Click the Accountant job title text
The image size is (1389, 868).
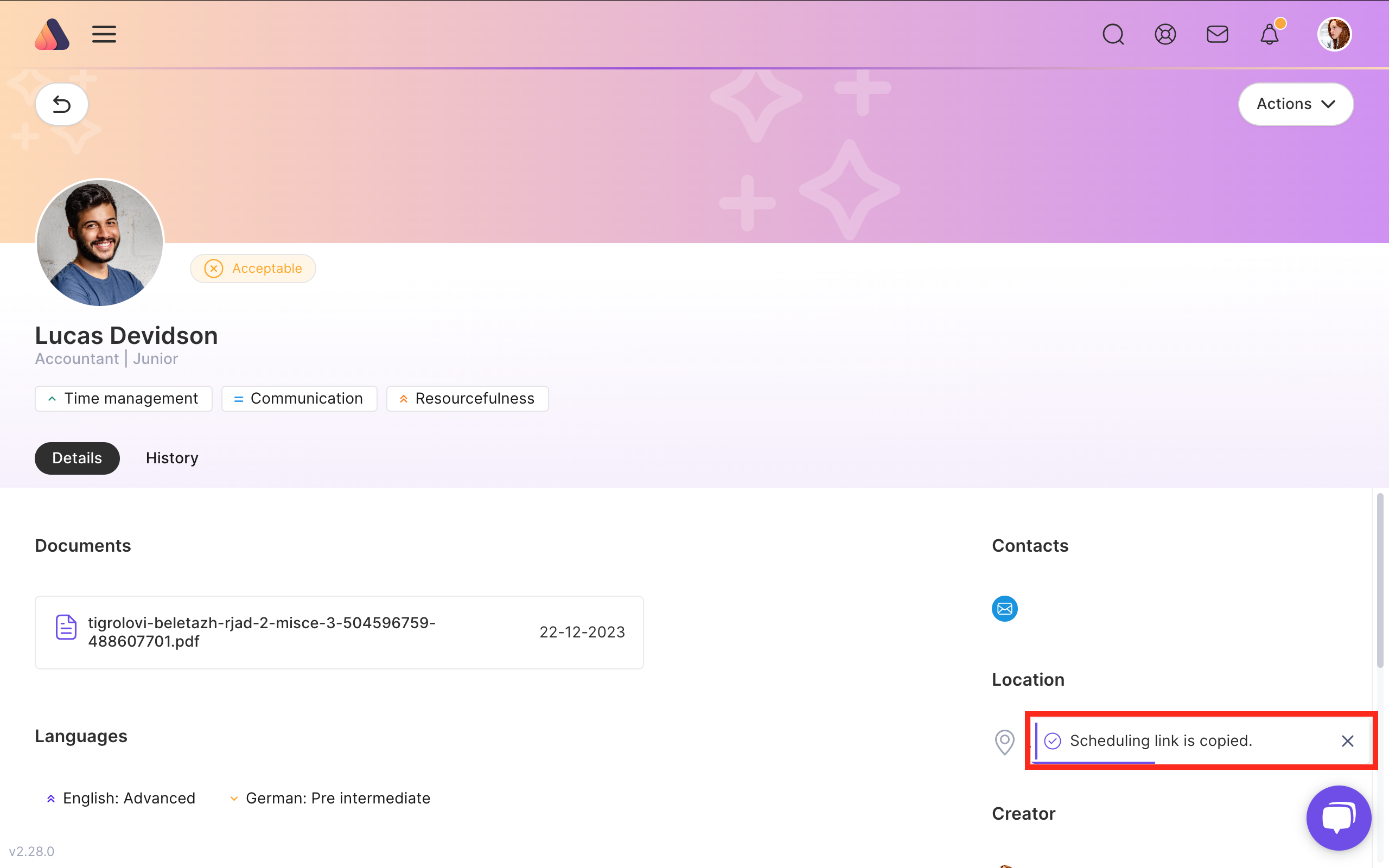77,359
